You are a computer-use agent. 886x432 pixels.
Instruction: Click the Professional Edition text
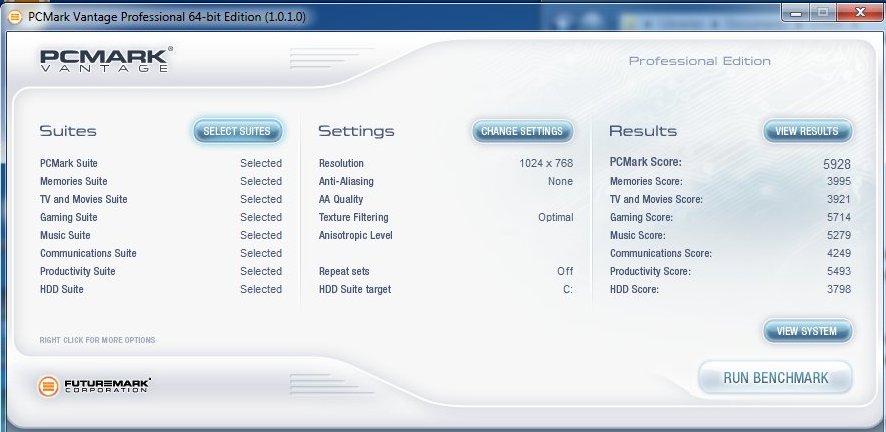tap(700, 61)
